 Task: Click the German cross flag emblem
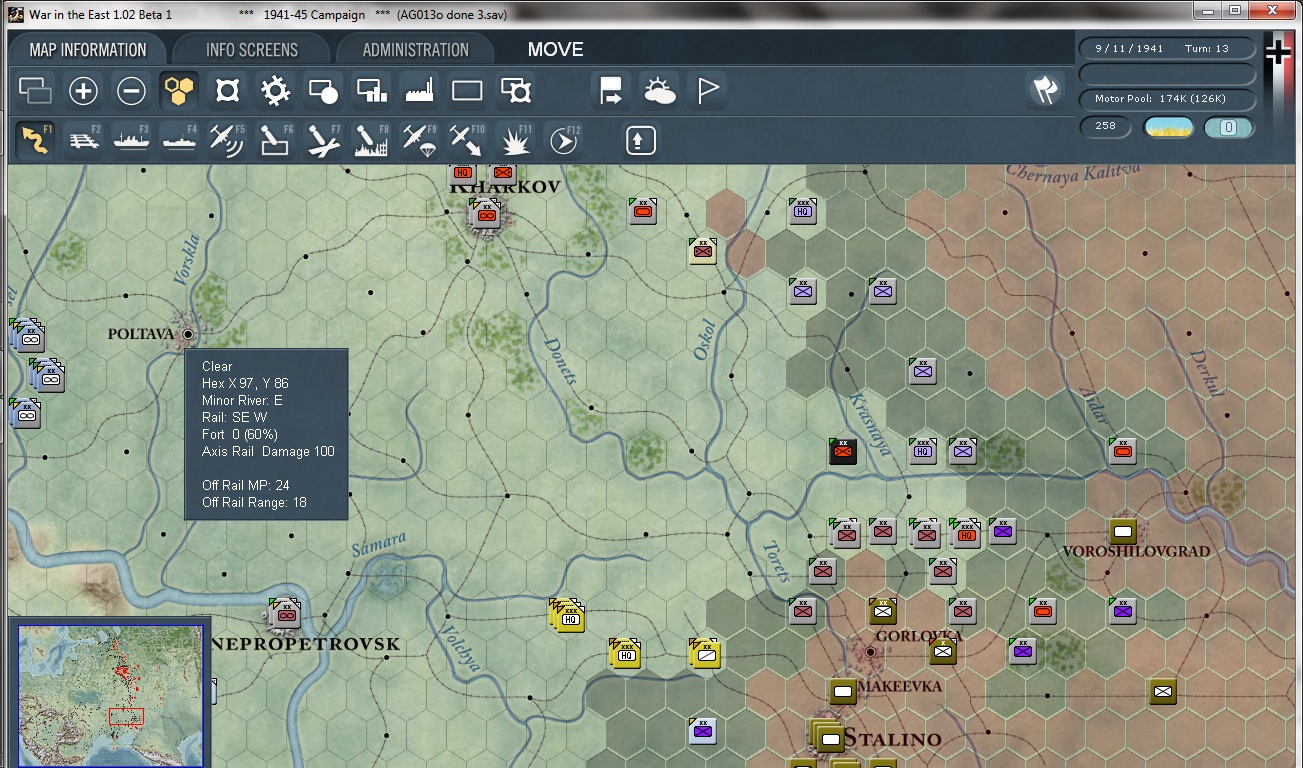click(x=1279, y=53)
